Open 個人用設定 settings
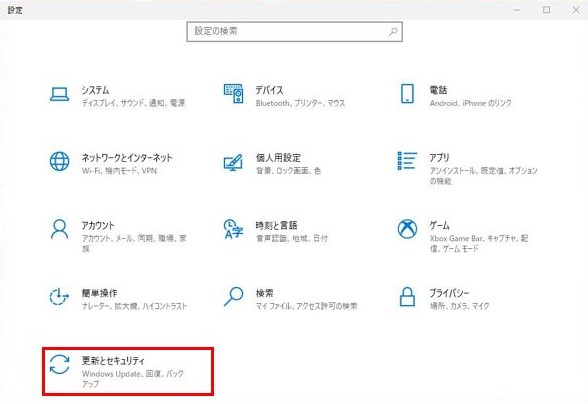 278,158
